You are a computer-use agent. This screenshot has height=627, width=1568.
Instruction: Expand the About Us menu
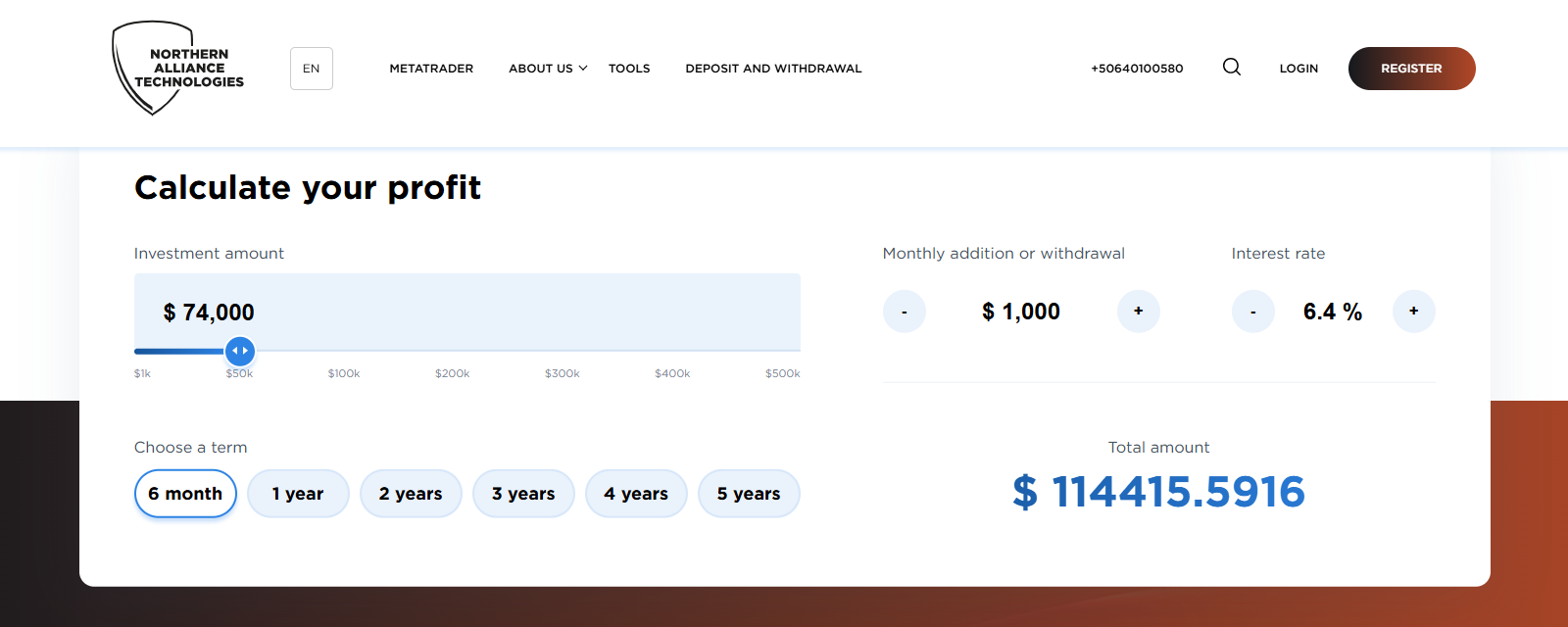[547, 69]
